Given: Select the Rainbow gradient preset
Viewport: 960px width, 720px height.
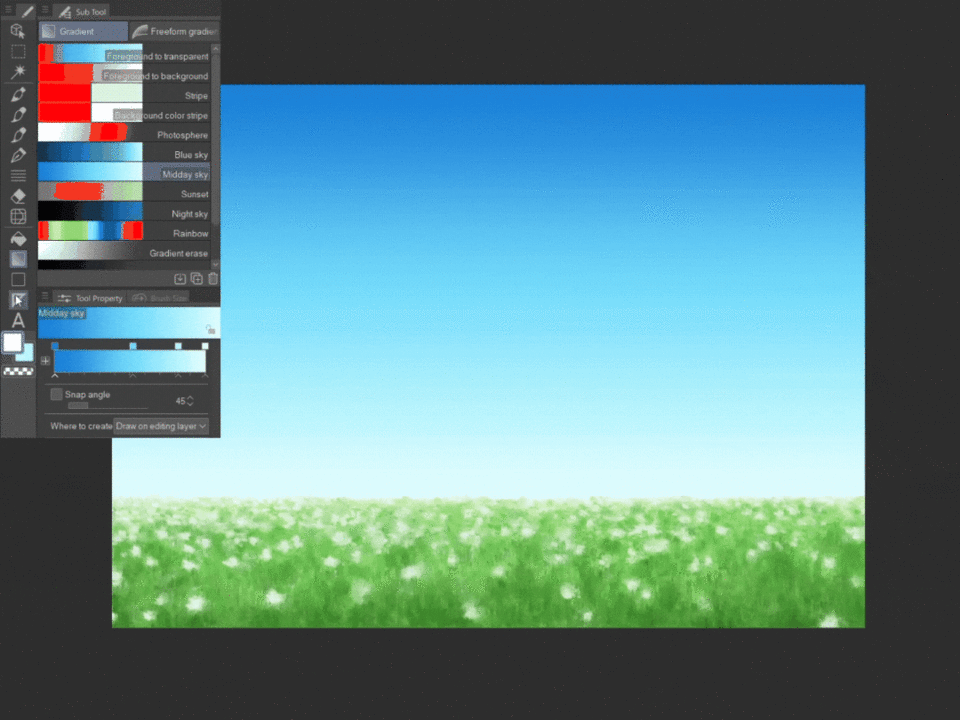Looking at the screenshot, I should (124, 231).
